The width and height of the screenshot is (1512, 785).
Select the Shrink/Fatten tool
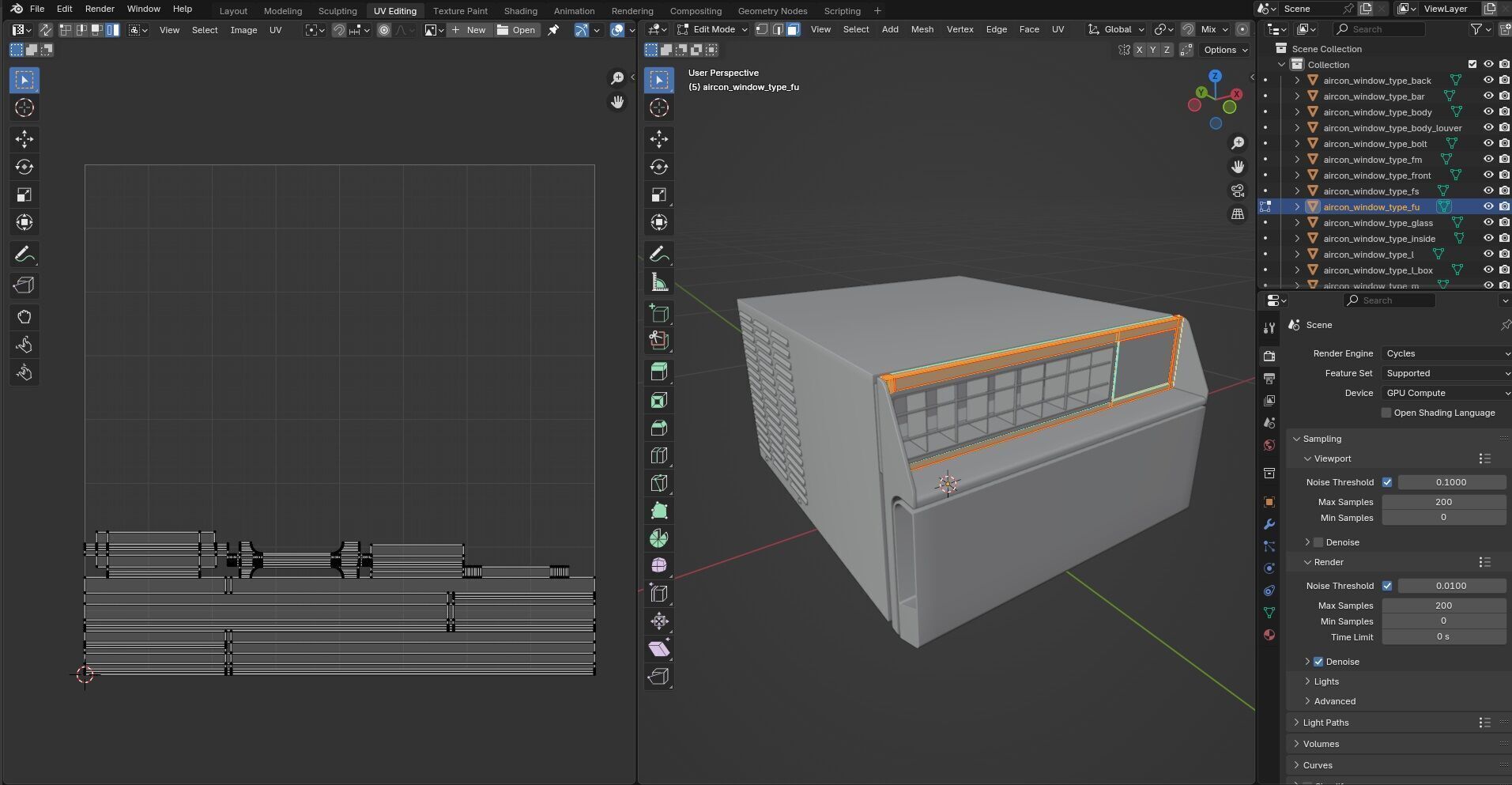[x=659, y=621]
